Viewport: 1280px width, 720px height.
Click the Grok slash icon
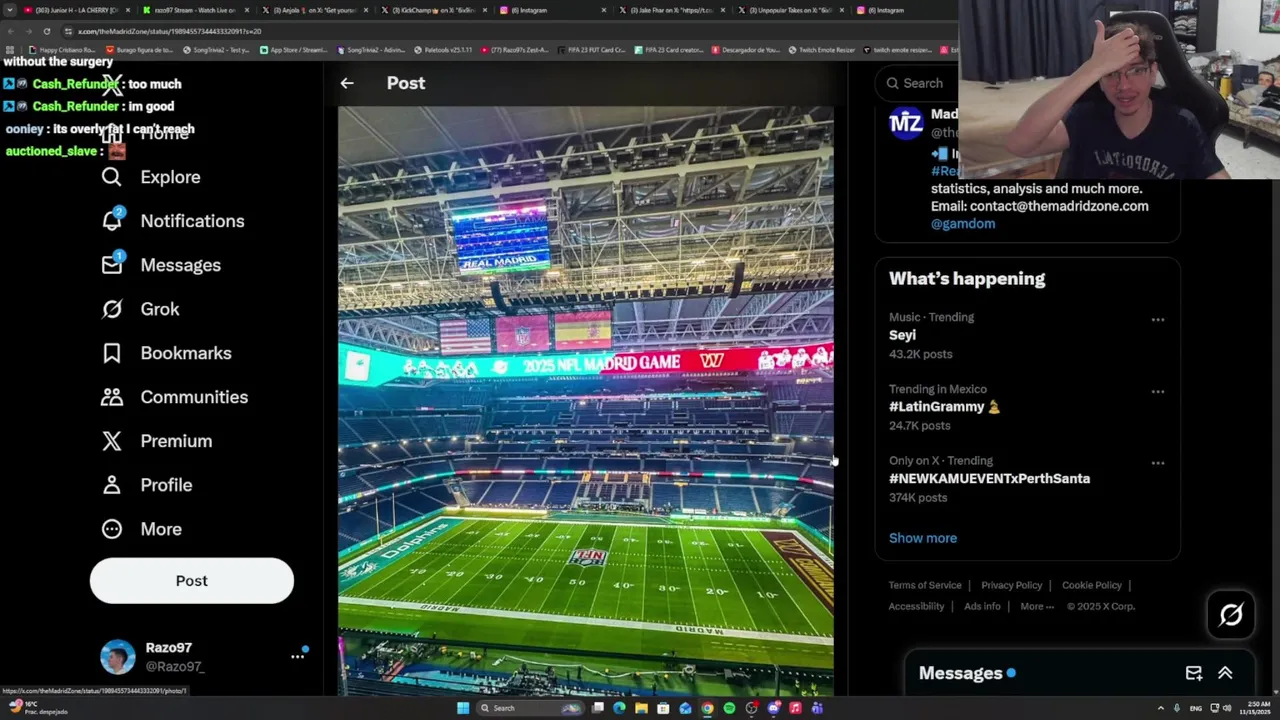(112, 309)
